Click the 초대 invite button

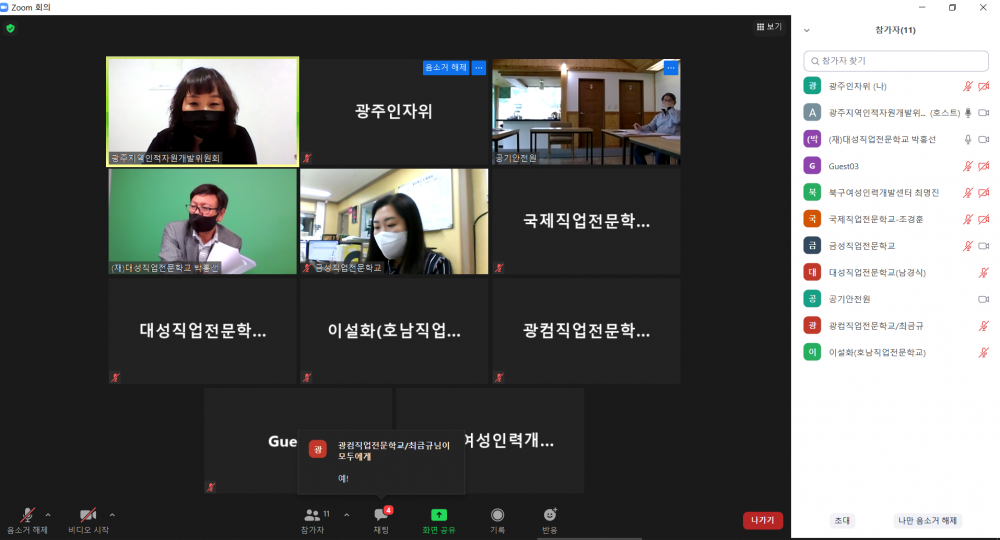(x=842, y=520)
